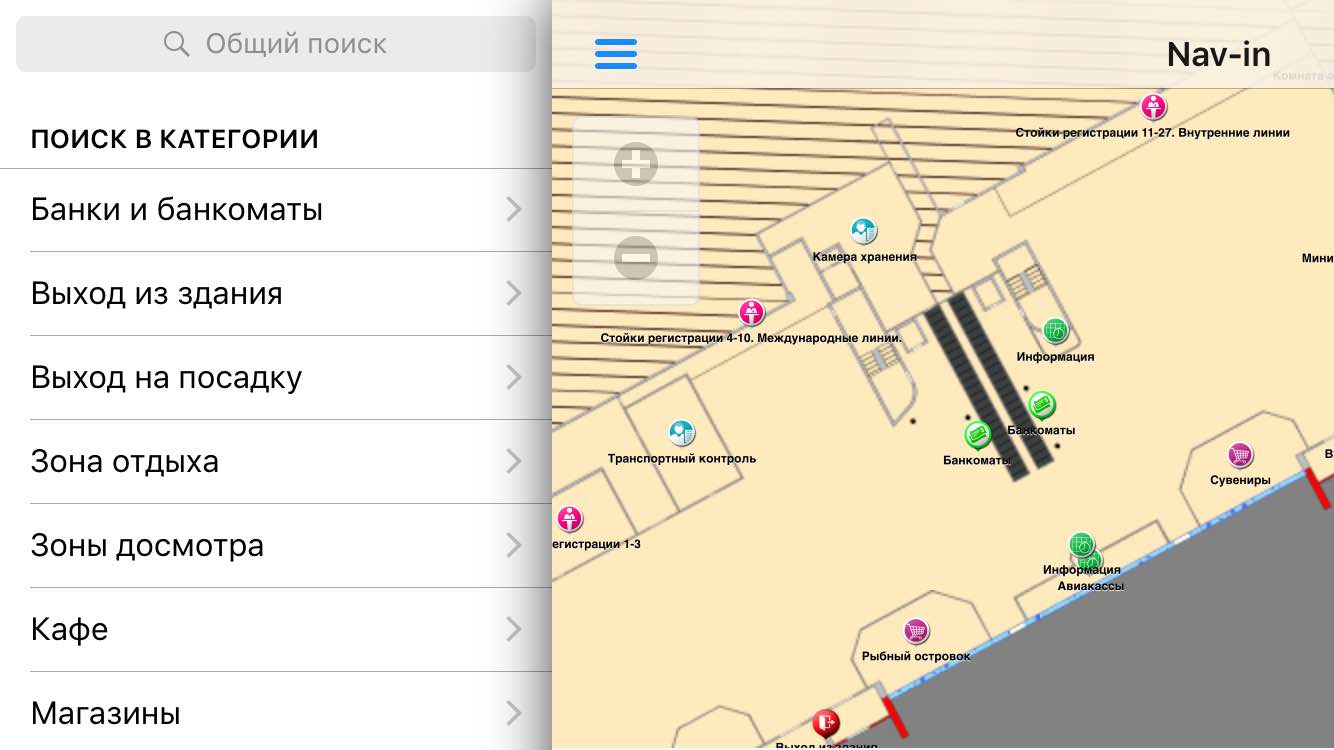Tap the Транспортный контроль map marker
Viewport: 1334px width, 750px height.
click(x=682, y=433)
